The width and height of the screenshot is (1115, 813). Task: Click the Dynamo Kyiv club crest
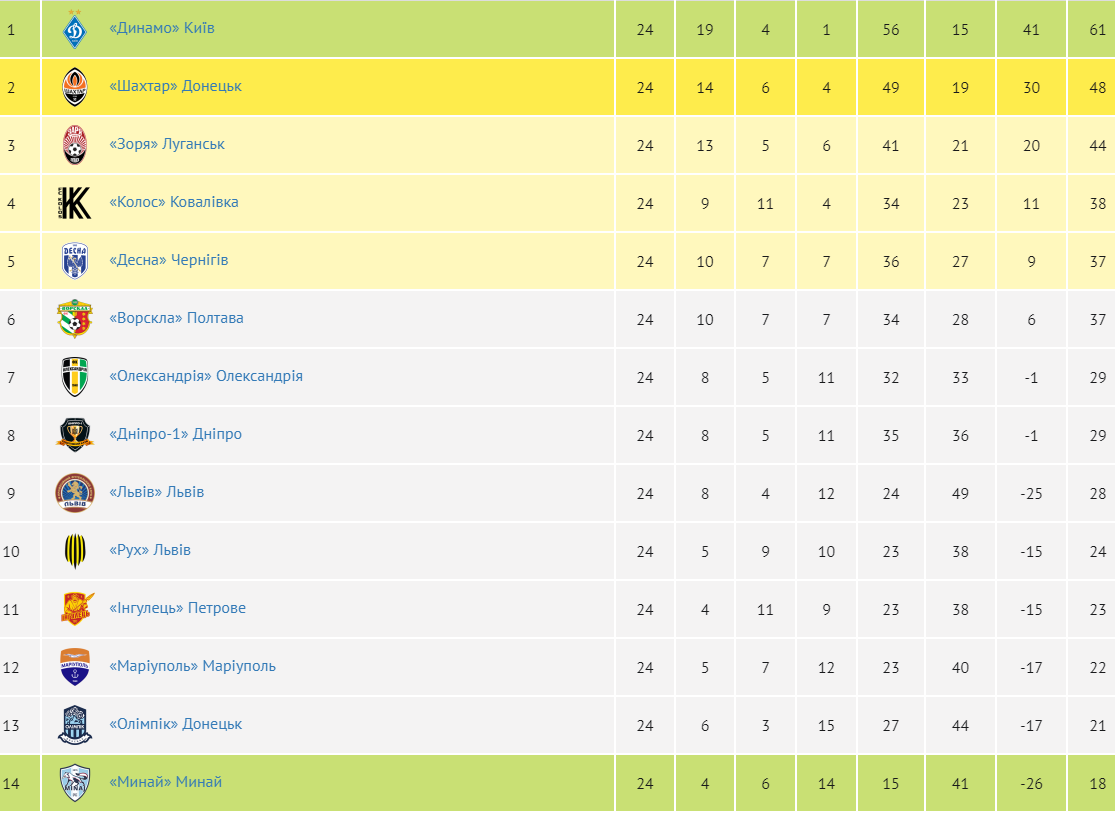(x=75, y=29)
